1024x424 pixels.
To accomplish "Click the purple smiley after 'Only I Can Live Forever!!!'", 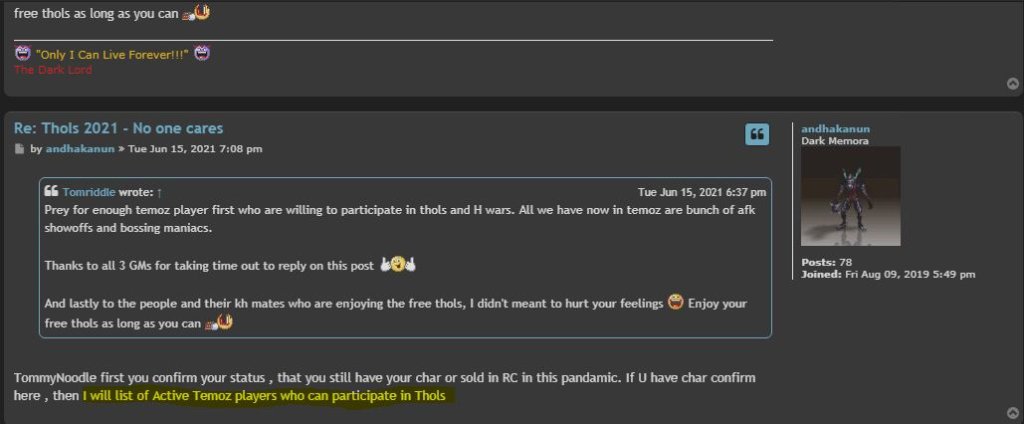I will point(201,53).
